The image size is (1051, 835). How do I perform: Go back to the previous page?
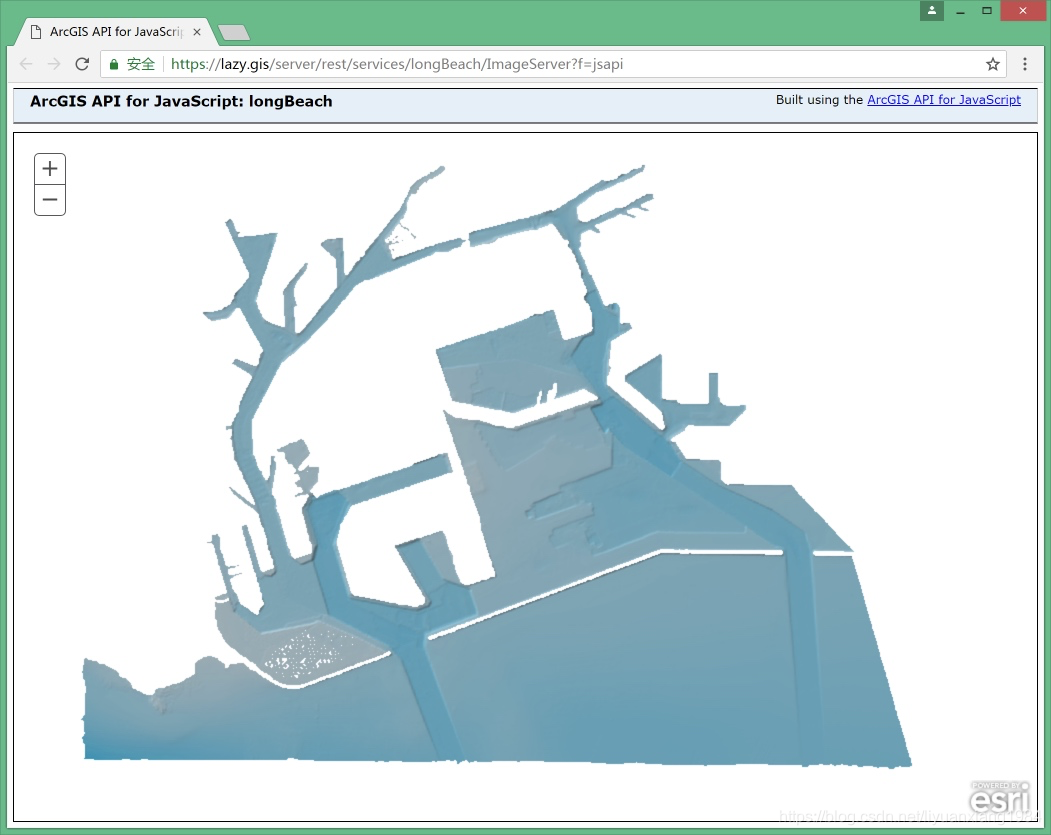26,64
